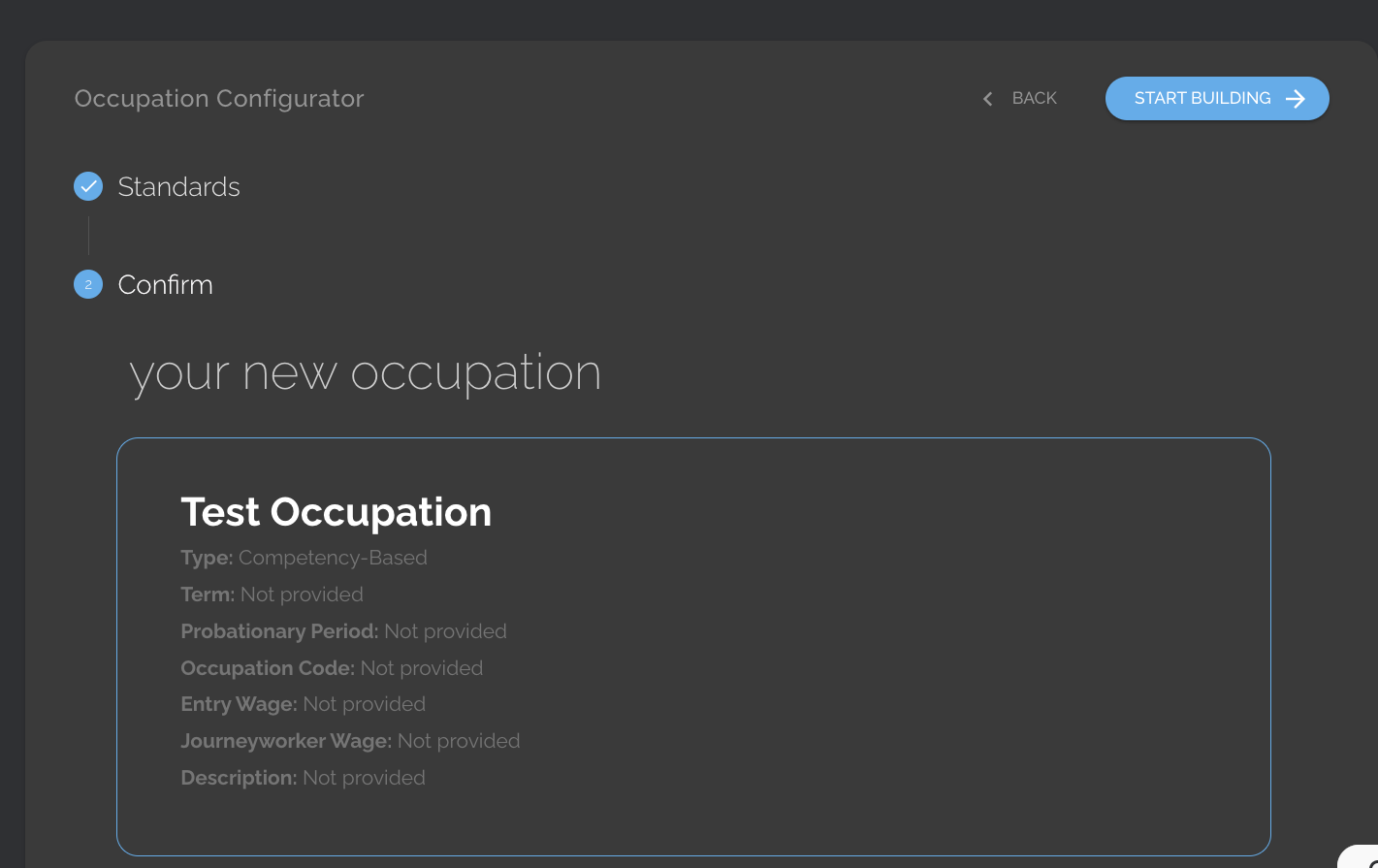Expand the Confirm step details
Viewport: 1378px width, 868px height.
(165, 284)
